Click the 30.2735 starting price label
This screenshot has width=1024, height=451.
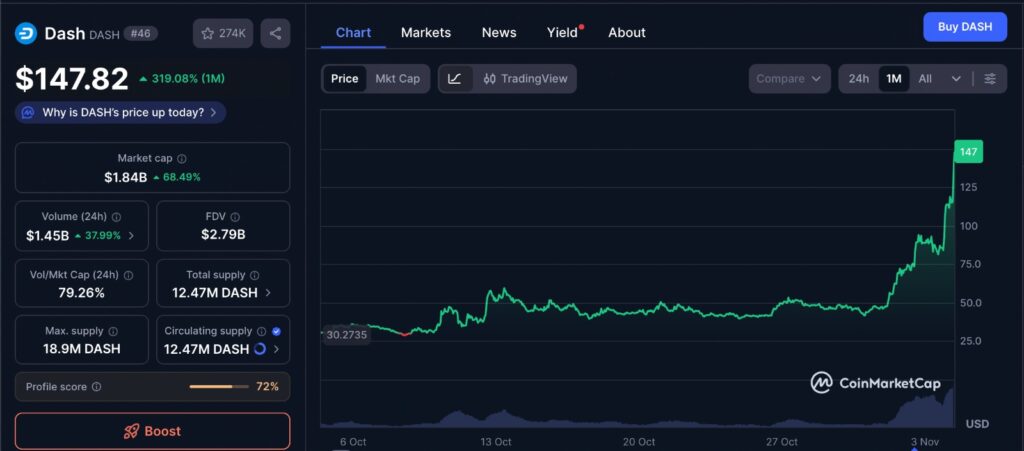(346, 335)
